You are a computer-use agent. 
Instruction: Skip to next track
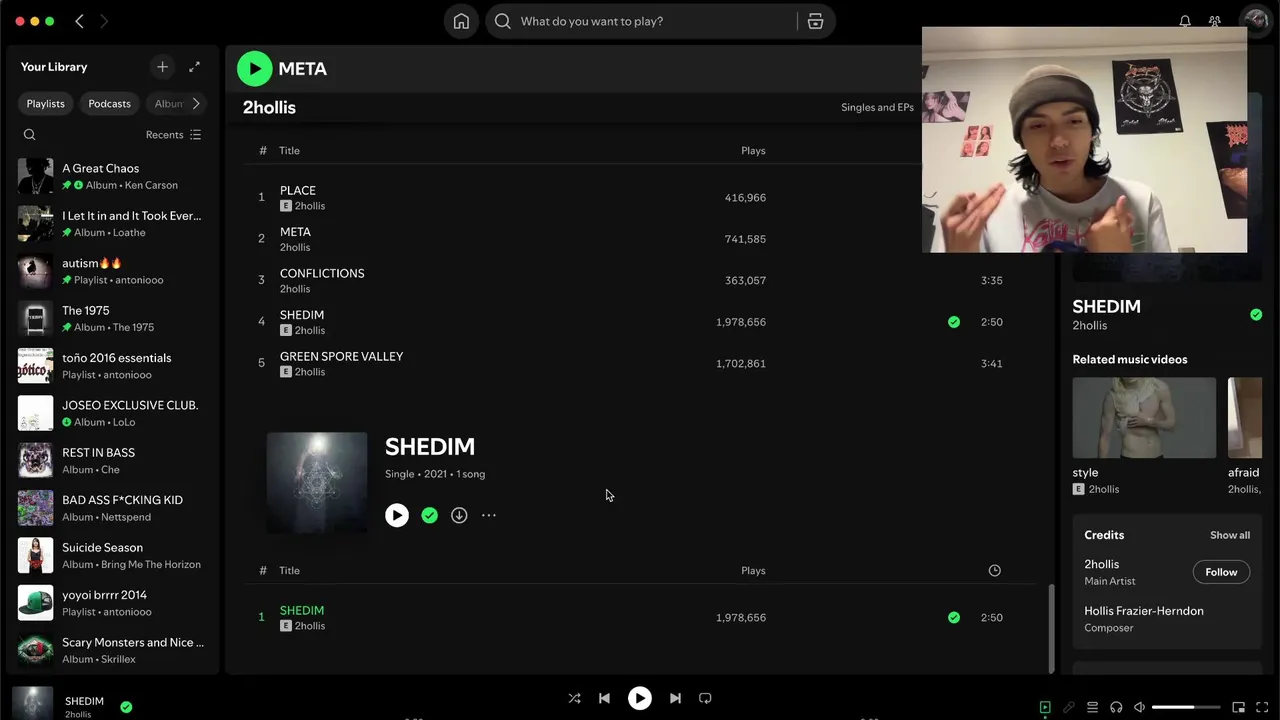click(x=675, y=698)
